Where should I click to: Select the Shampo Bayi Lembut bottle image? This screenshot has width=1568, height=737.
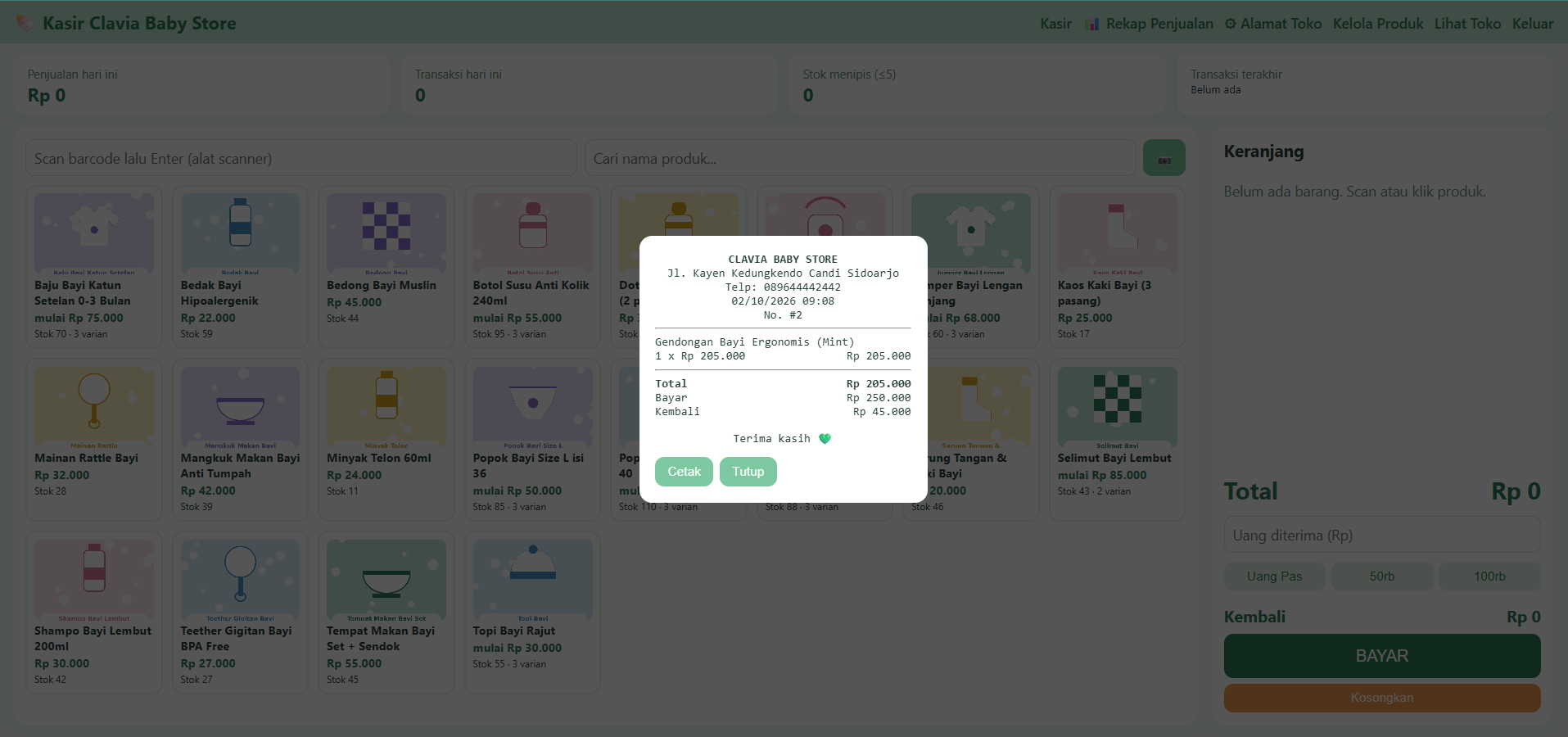click(94, 580)
